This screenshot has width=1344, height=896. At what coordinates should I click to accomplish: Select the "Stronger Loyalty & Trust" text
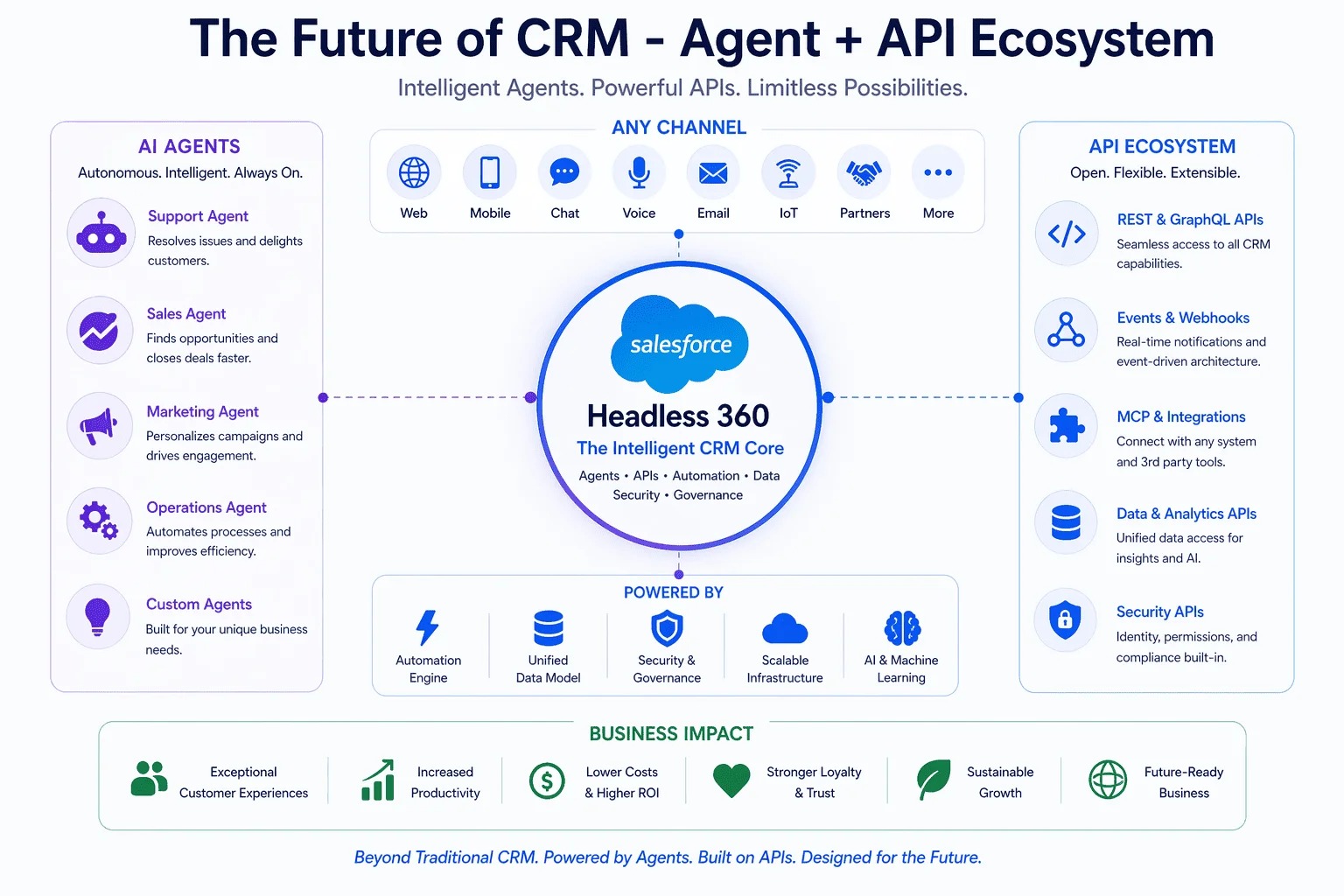click(814, 782)
